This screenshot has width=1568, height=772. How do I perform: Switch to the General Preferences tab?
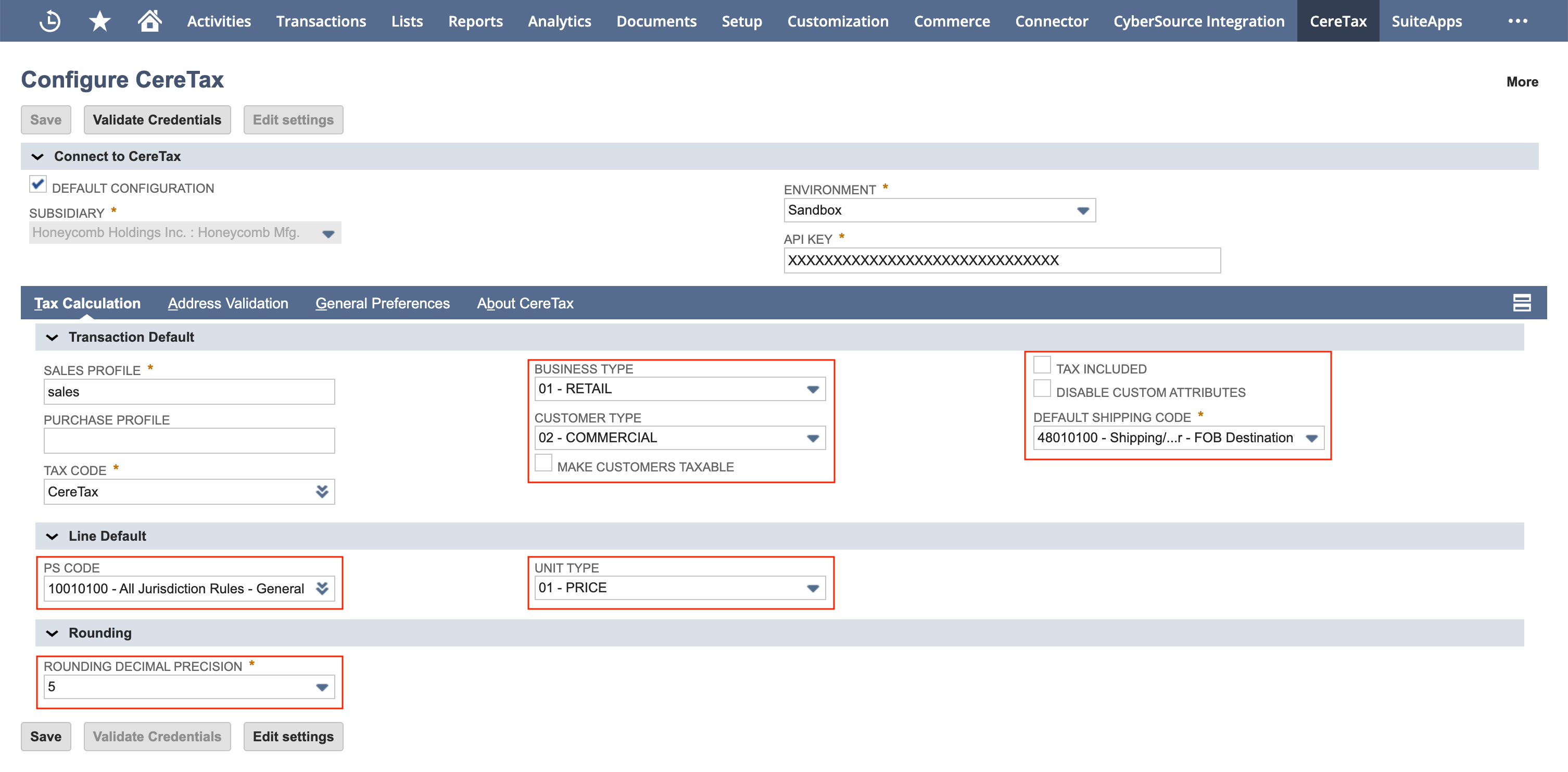point(382,303)
